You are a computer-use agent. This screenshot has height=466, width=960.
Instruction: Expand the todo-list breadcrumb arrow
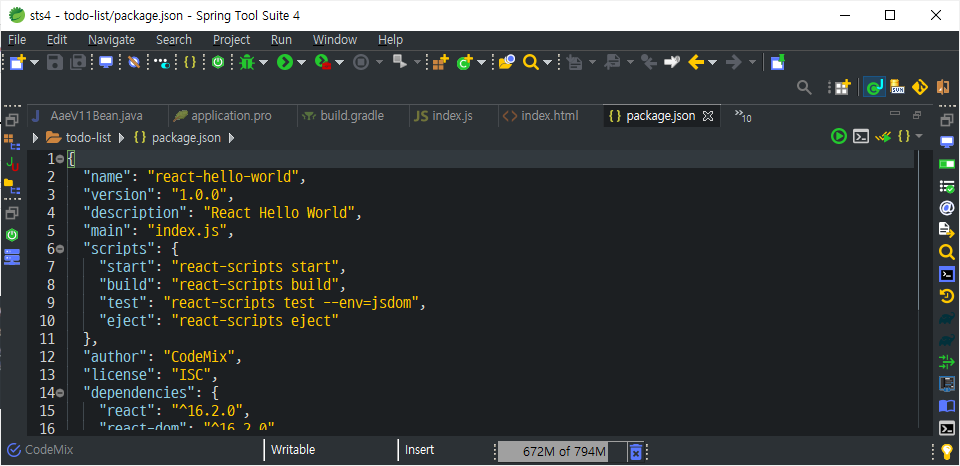(x=36, y=138)
